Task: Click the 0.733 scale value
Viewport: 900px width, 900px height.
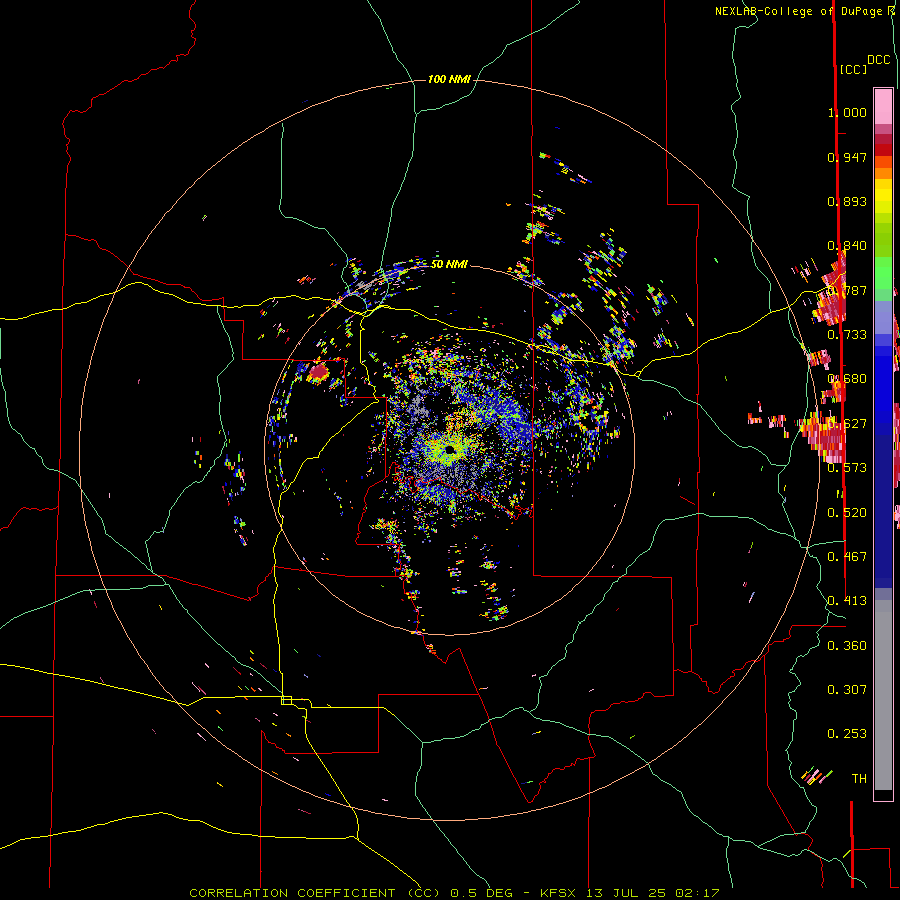Action: click(x=847, y=335)
